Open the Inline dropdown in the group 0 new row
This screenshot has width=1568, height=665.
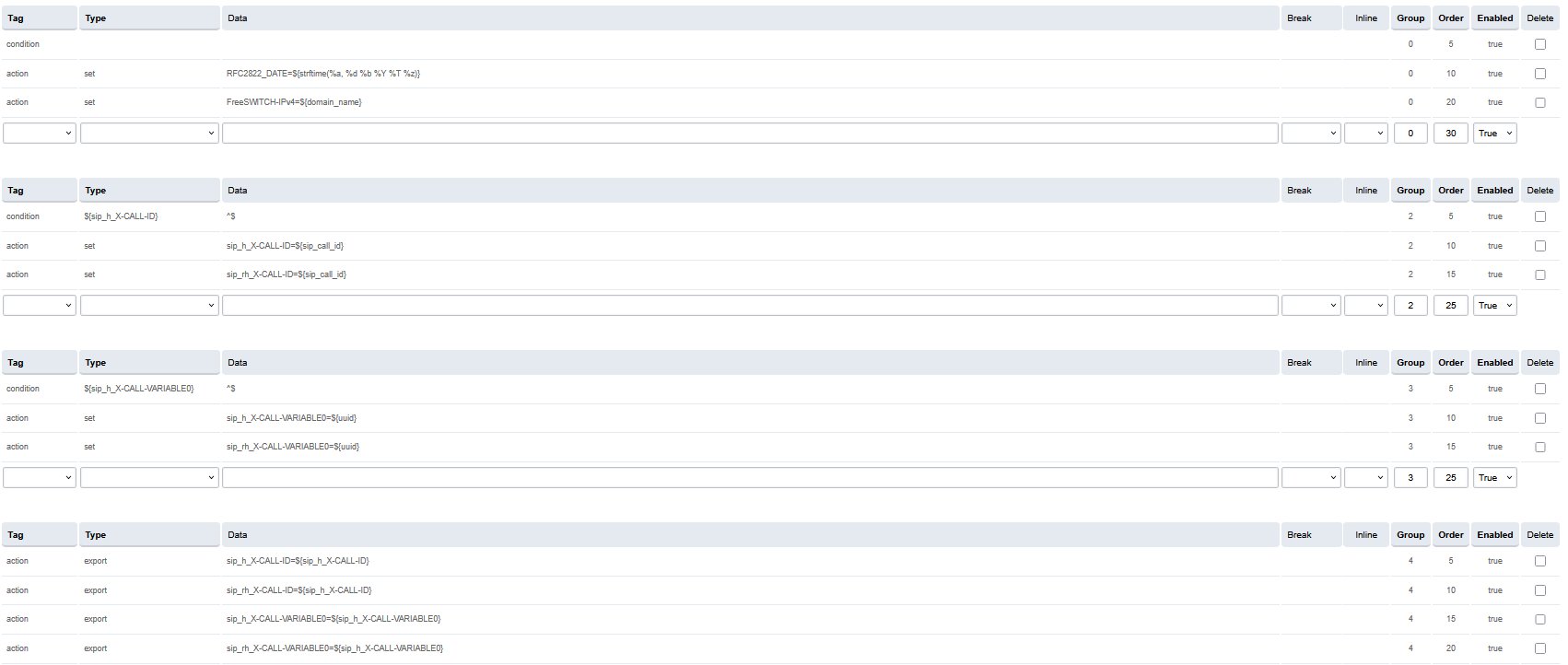coord(1365,133)
